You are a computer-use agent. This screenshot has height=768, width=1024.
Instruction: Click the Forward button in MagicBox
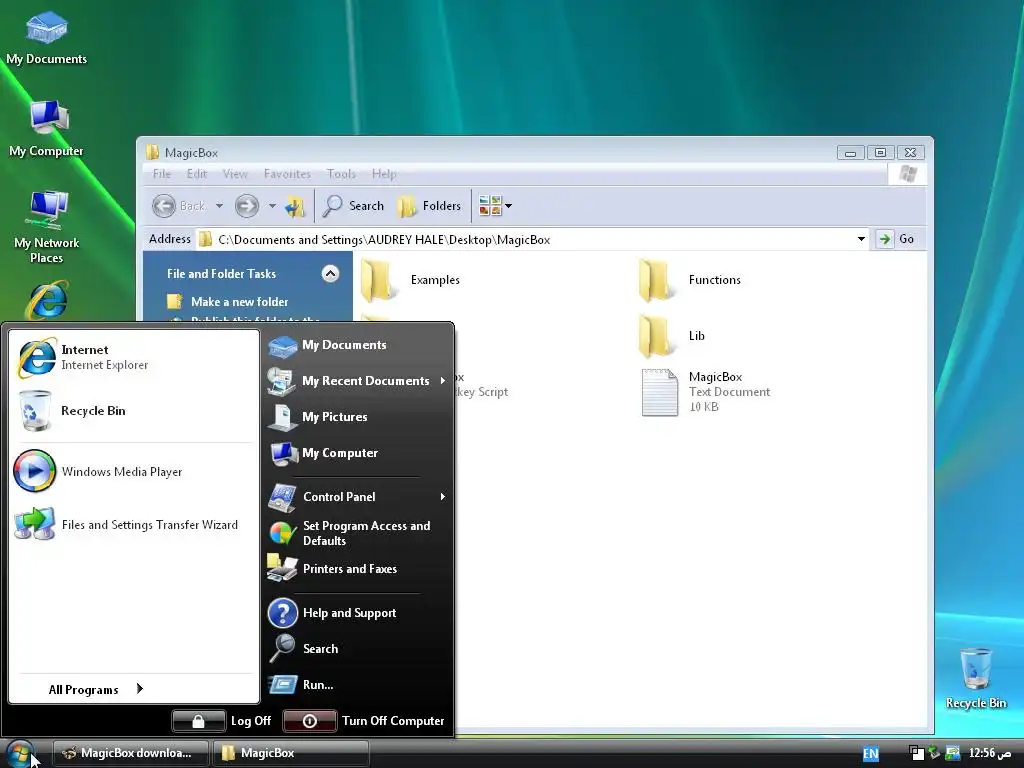[247, 206]
